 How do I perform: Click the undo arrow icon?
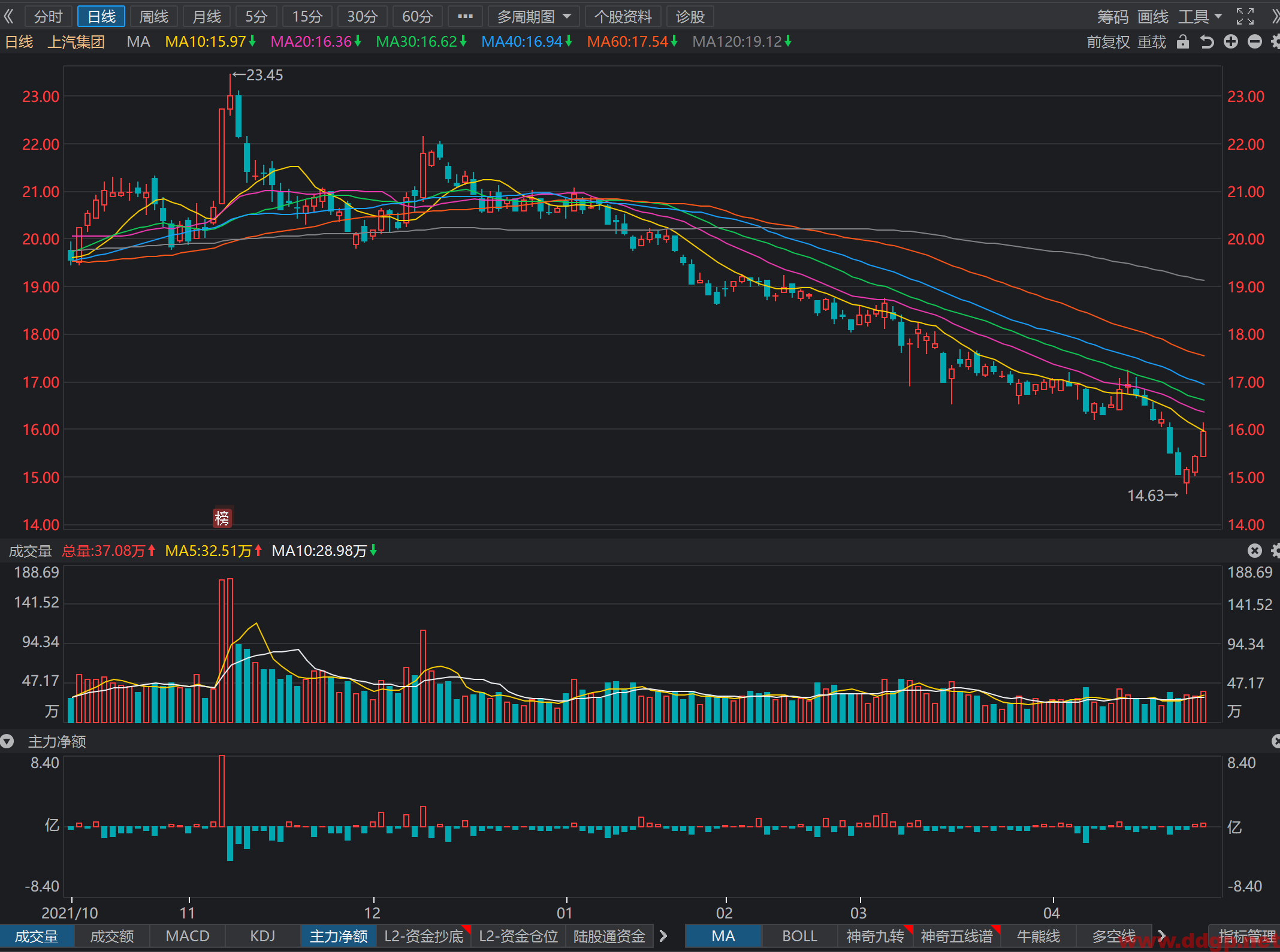(1206, 42)
